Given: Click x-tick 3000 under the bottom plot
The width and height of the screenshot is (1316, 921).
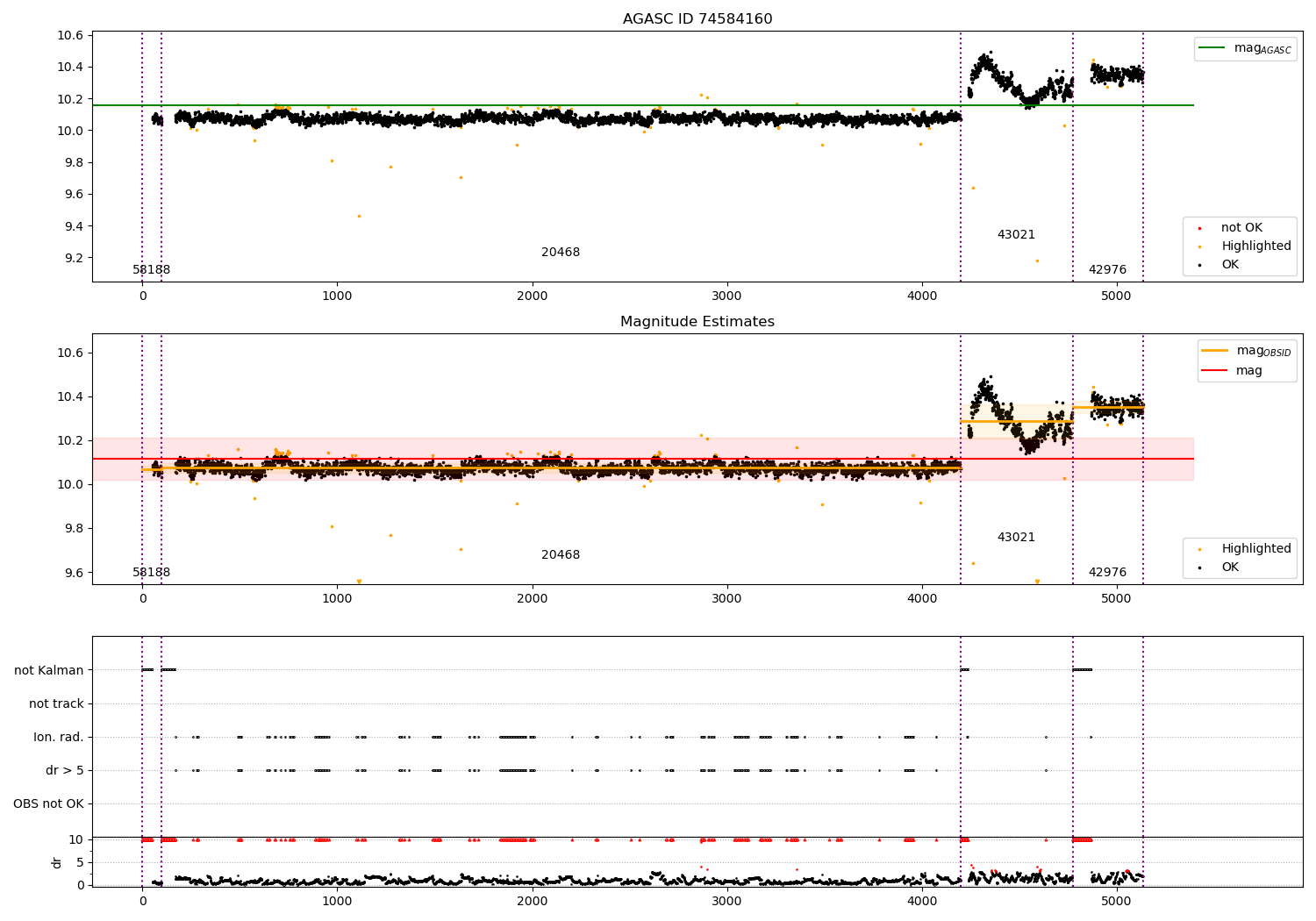Looking at the screenshot, I should click(x=727, y=901).
